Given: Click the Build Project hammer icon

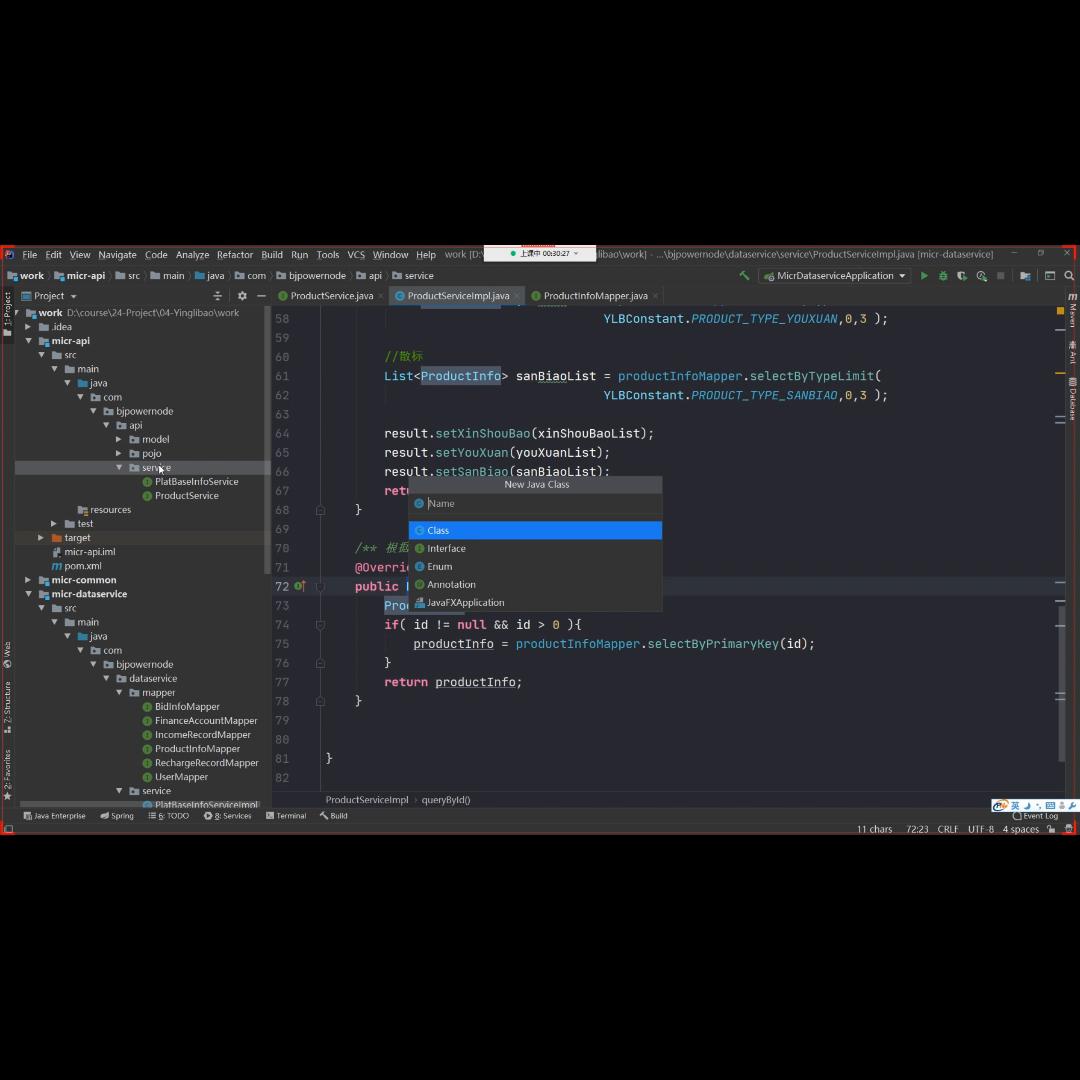Looking at the screenshot, I should pyautogui.click(x=744, y=276).
